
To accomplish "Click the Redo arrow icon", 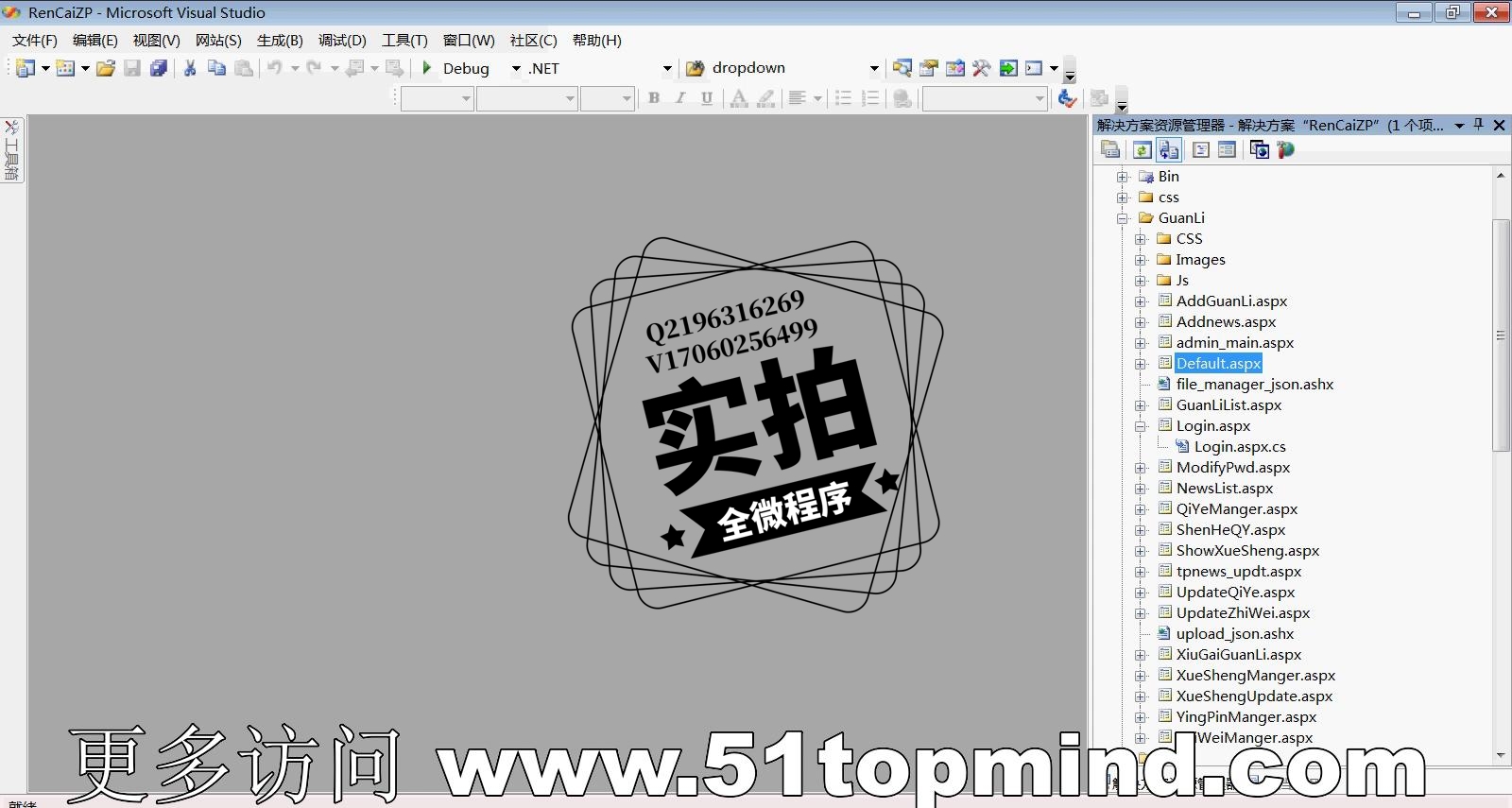I will (x=314, y=68).
